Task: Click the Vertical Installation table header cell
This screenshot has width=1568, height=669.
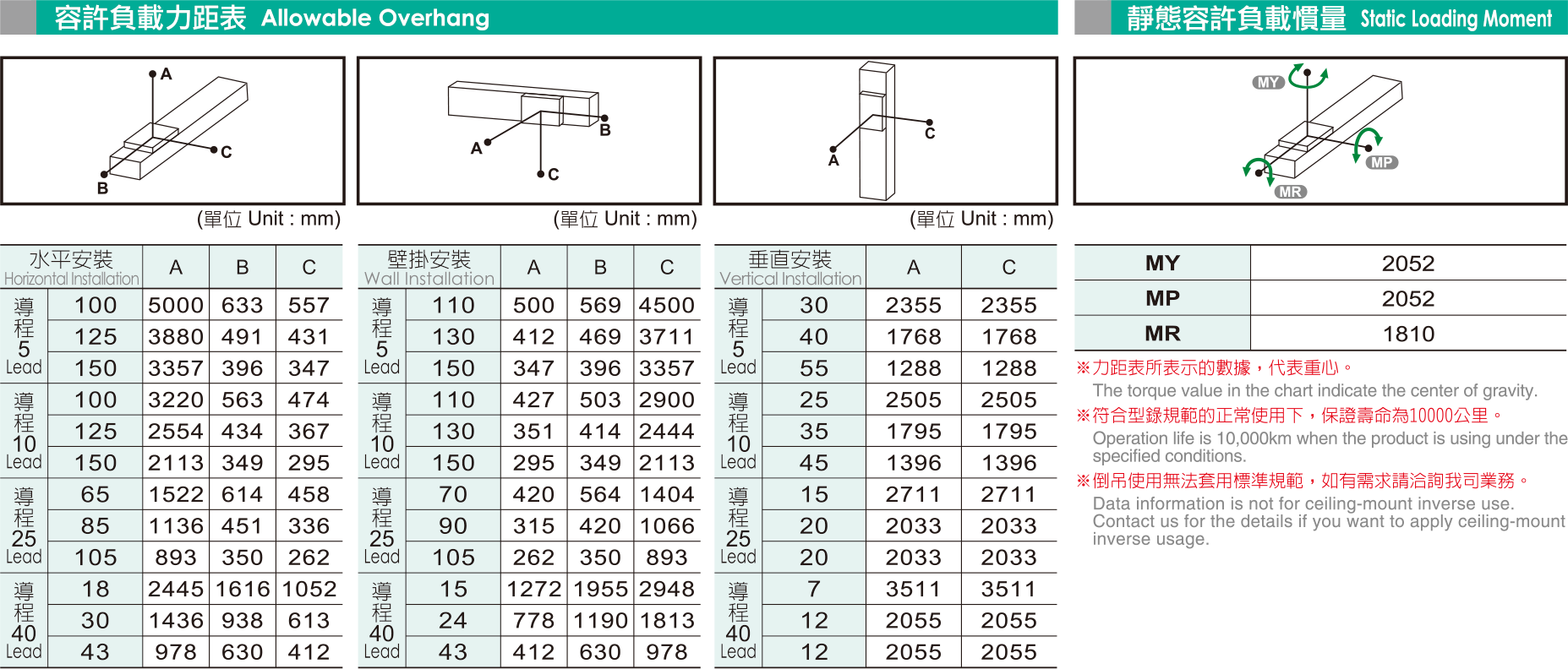Action: [x=790, y=268]
